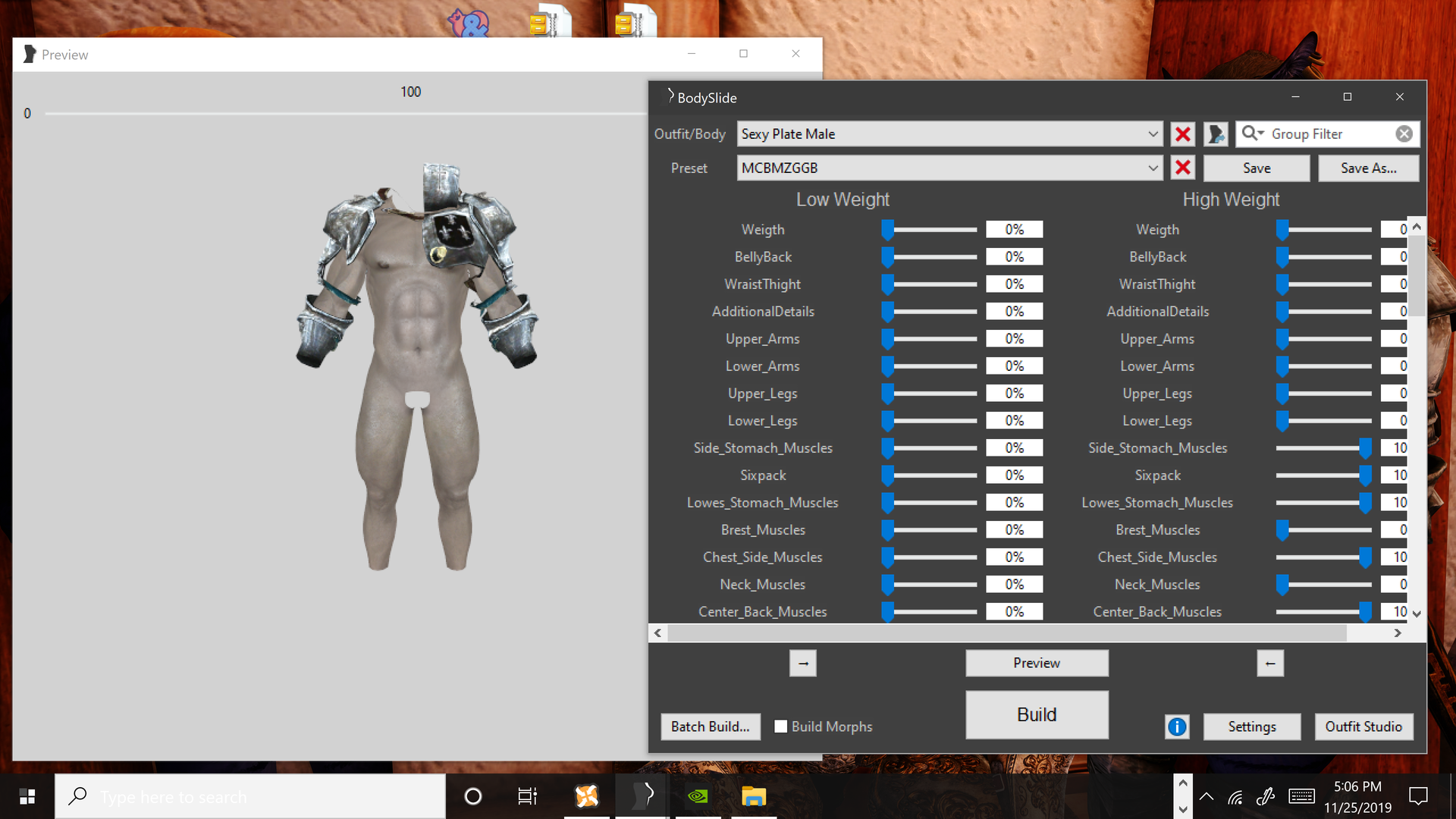Adjust High Weight Lower_Legs slider
The height and width of the screenshot is (819, 1456).
pos(1324,421)
